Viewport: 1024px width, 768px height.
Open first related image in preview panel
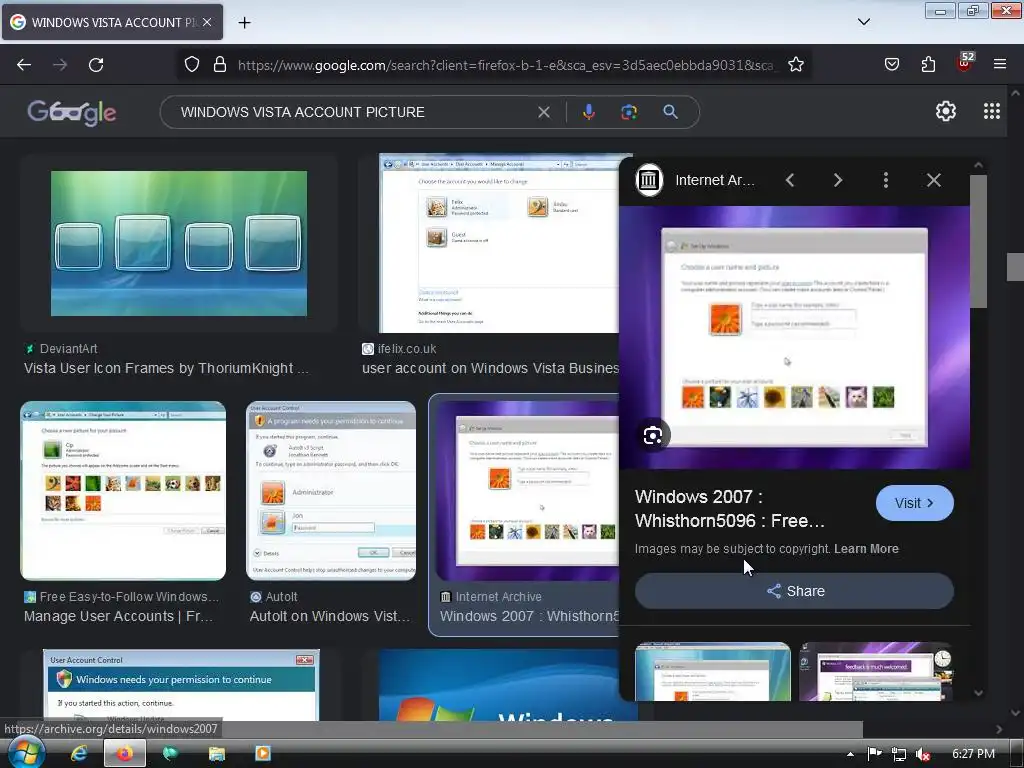712,671
